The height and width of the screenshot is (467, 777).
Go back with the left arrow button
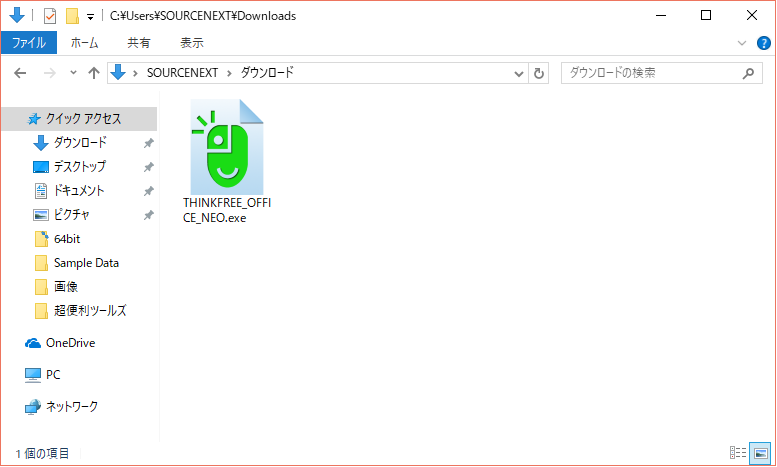coord(20,73)
